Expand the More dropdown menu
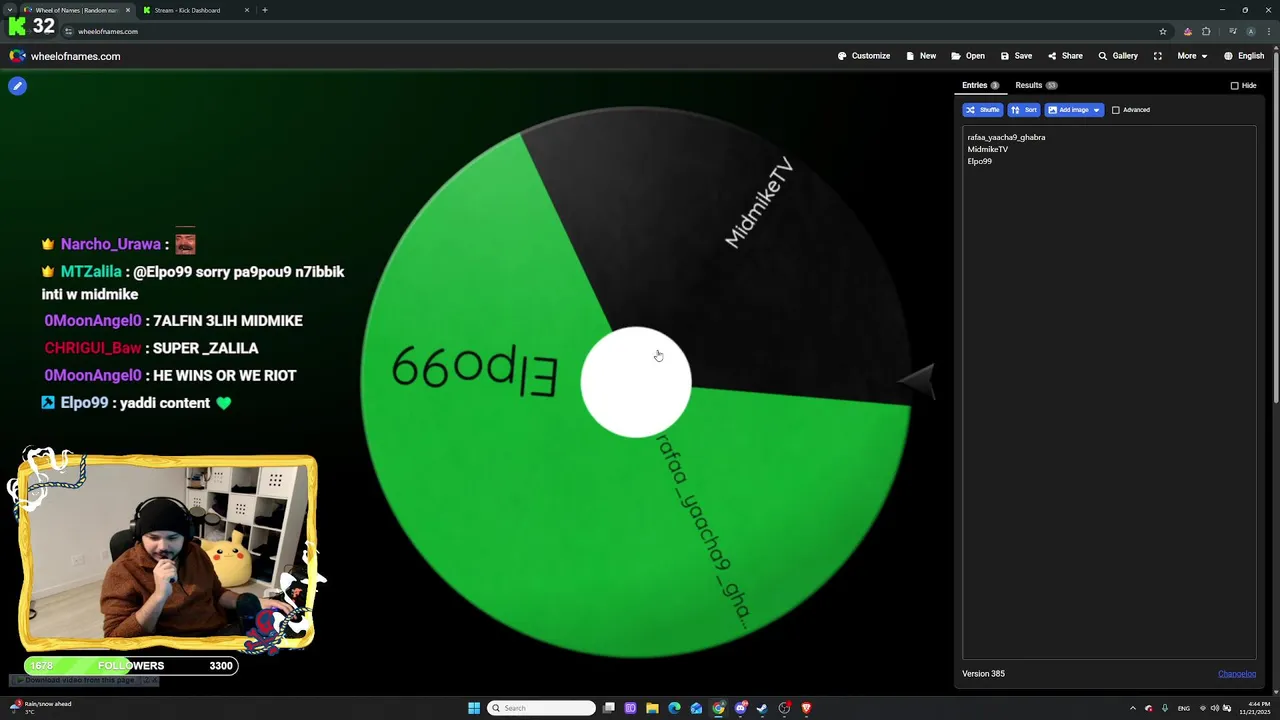Screen dimensions: 1280x720 (x=1192, y=56)
